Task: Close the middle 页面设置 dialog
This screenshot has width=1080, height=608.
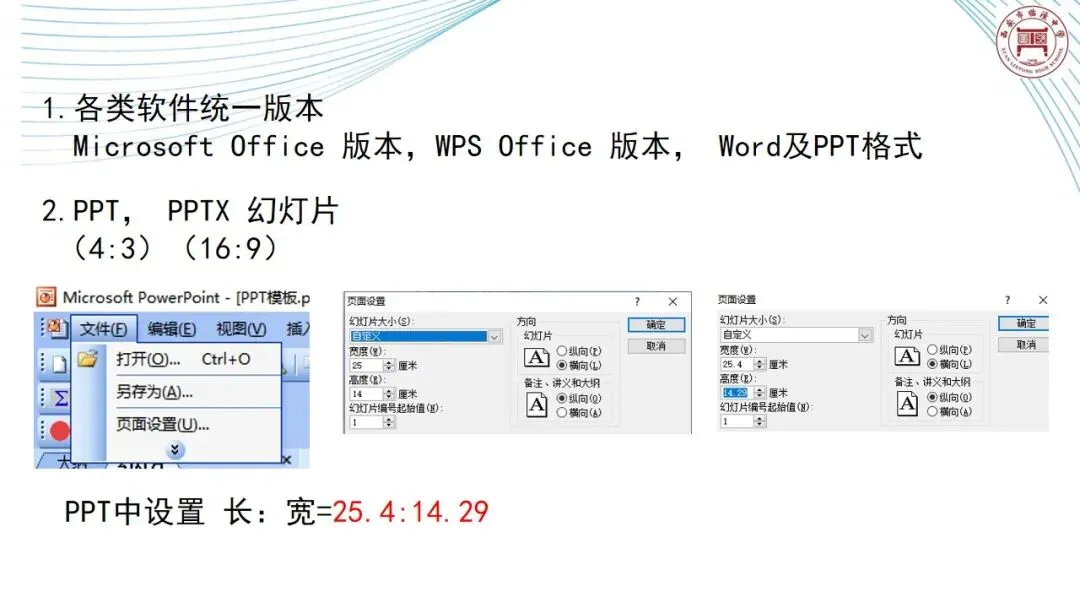Action: [673, 302]
